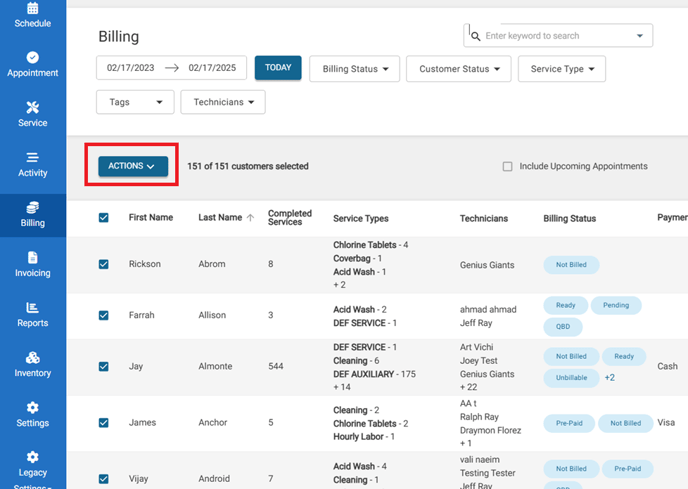Open the Schedule calendar icon in sidebar

pyautogui.click(x=32, y=8)
